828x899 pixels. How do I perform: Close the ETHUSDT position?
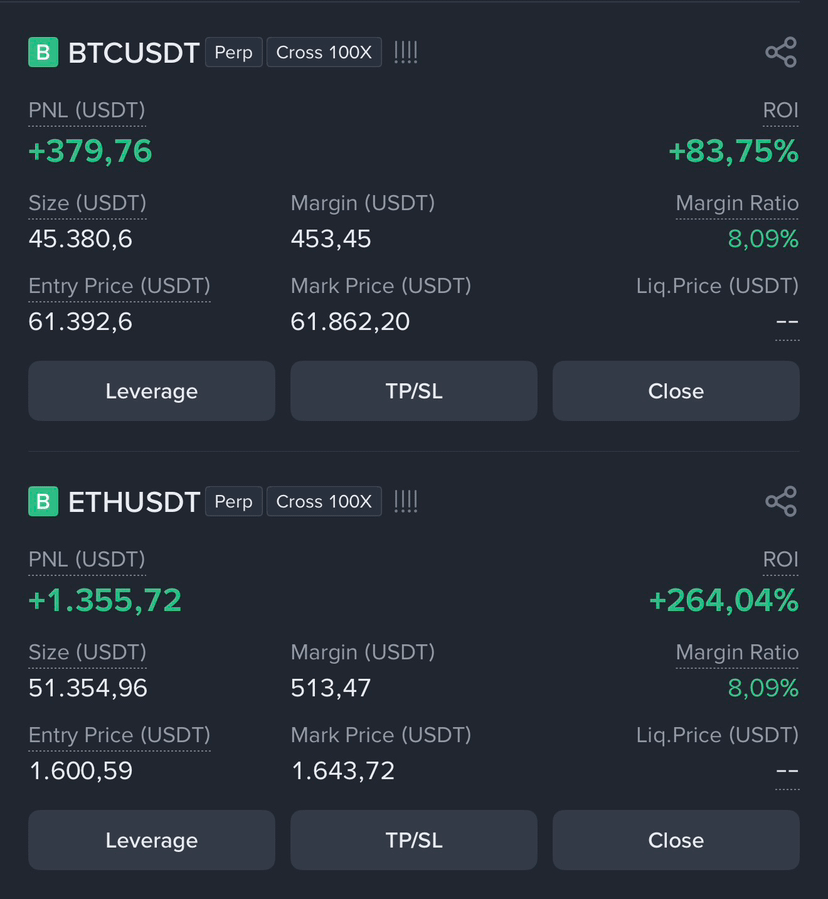click(676, 840)
